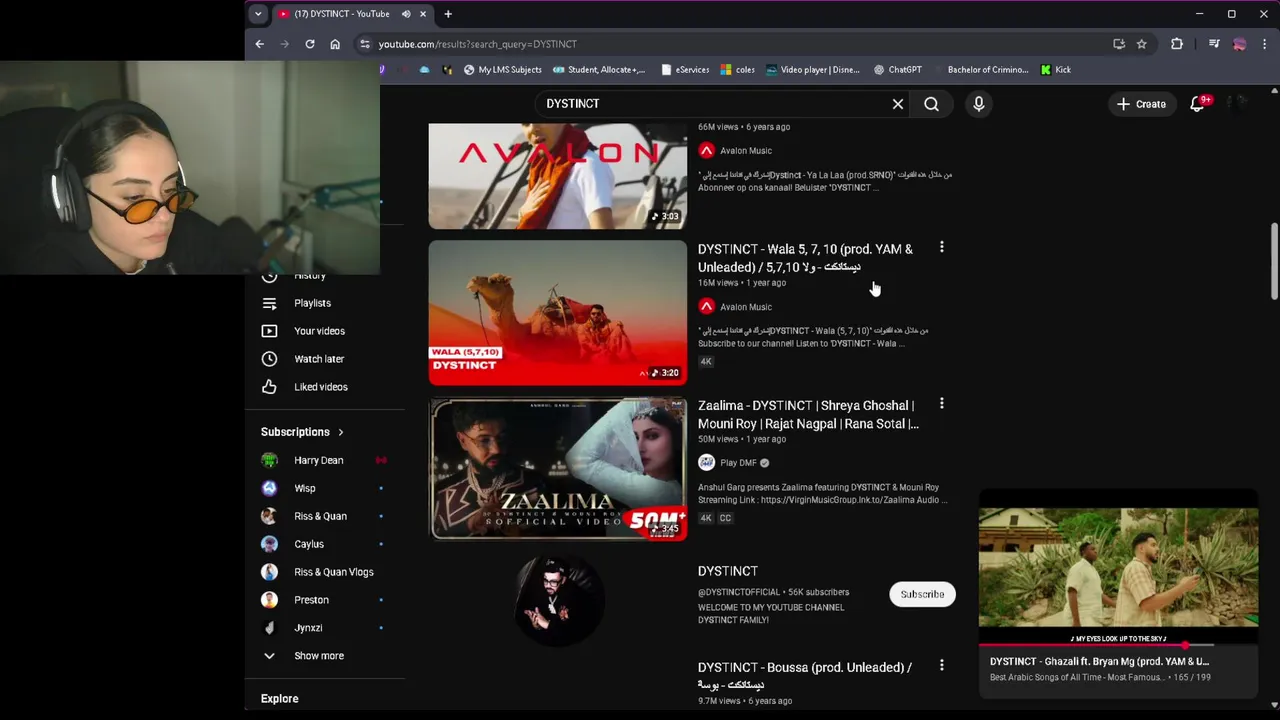Viewport: 1280px width, 720px height.
Task: Open DYSTINCT channel avatar
Action: tap(558, 601)
